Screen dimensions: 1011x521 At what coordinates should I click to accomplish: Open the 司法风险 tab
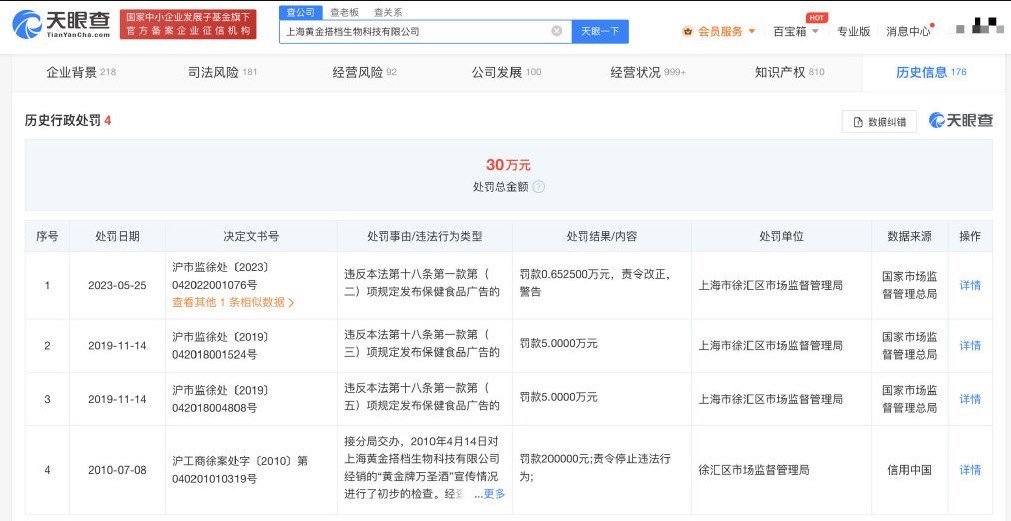[222, 73]
